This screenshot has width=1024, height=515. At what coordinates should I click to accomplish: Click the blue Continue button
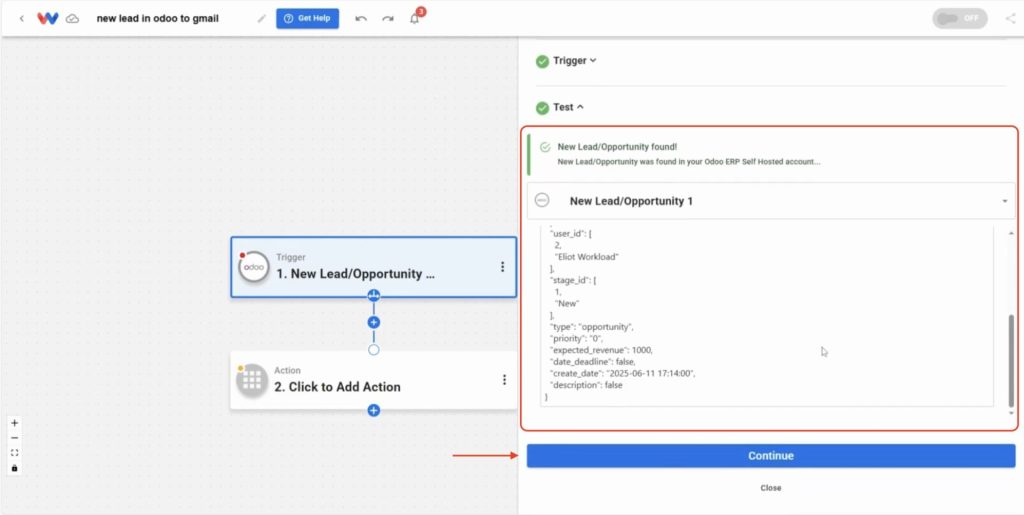[771, 456]
